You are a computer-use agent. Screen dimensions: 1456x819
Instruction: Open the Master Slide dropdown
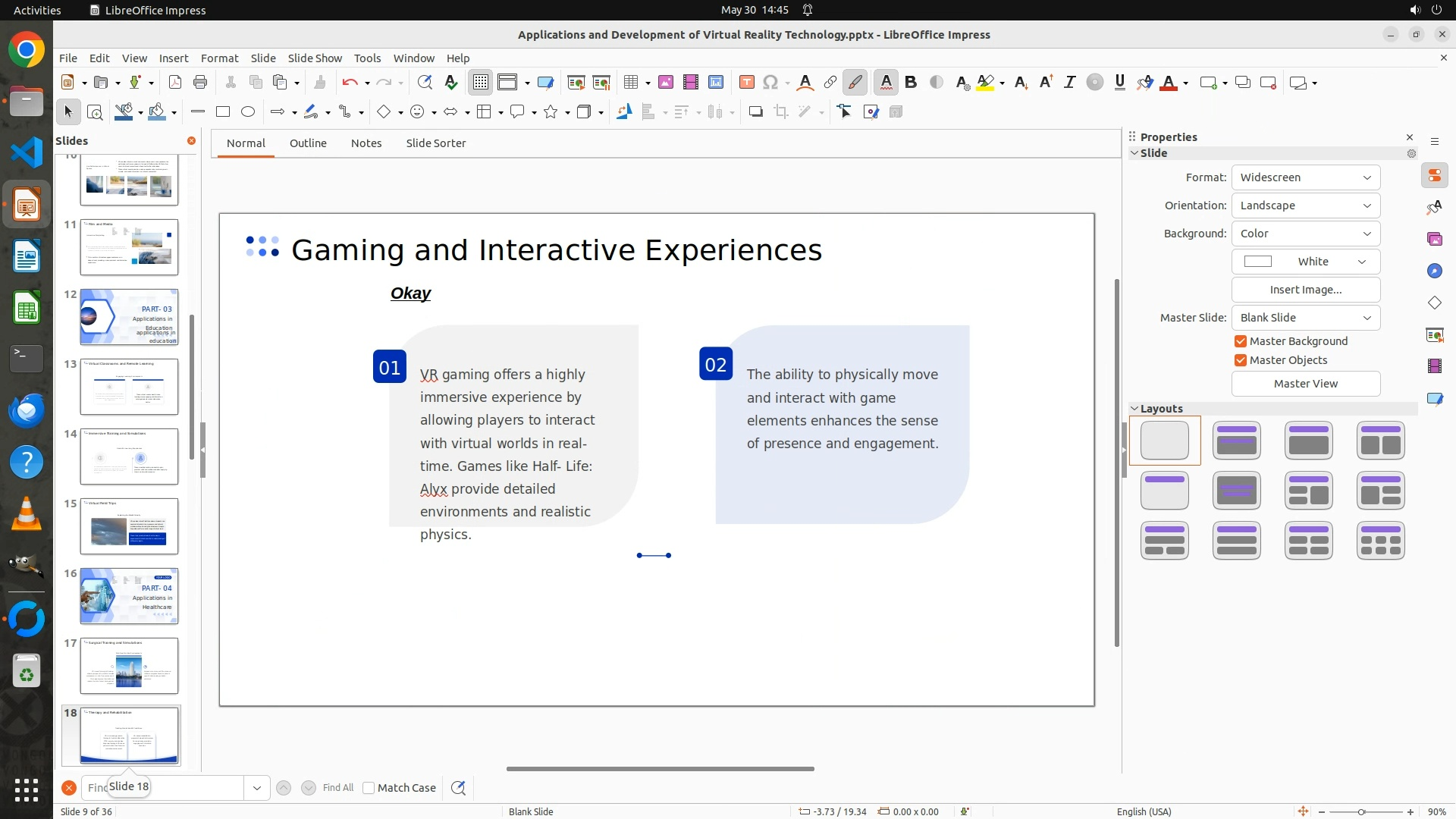click(x=1305, y=318)
